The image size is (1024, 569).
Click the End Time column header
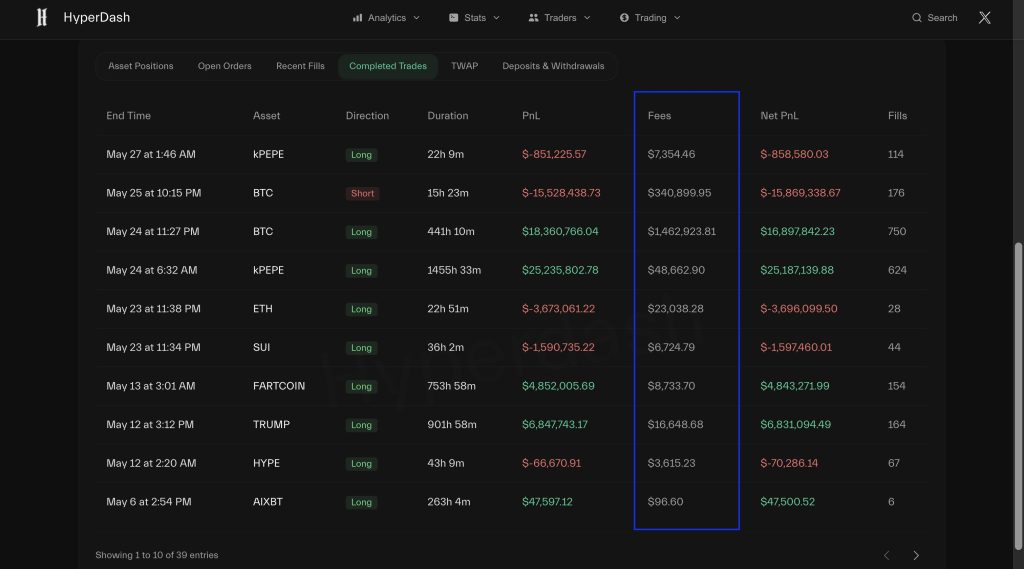[x=129, y=116]
